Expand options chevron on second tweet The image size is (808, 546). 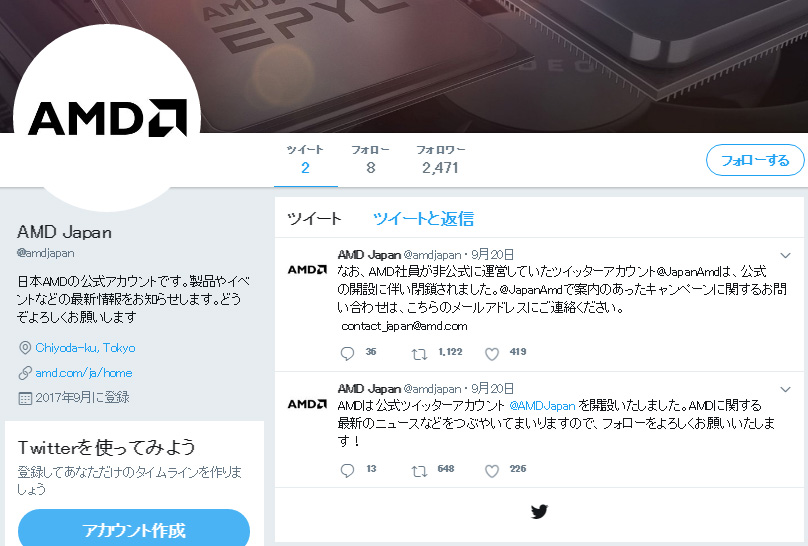pyautogui.click(x=785, y=389)
